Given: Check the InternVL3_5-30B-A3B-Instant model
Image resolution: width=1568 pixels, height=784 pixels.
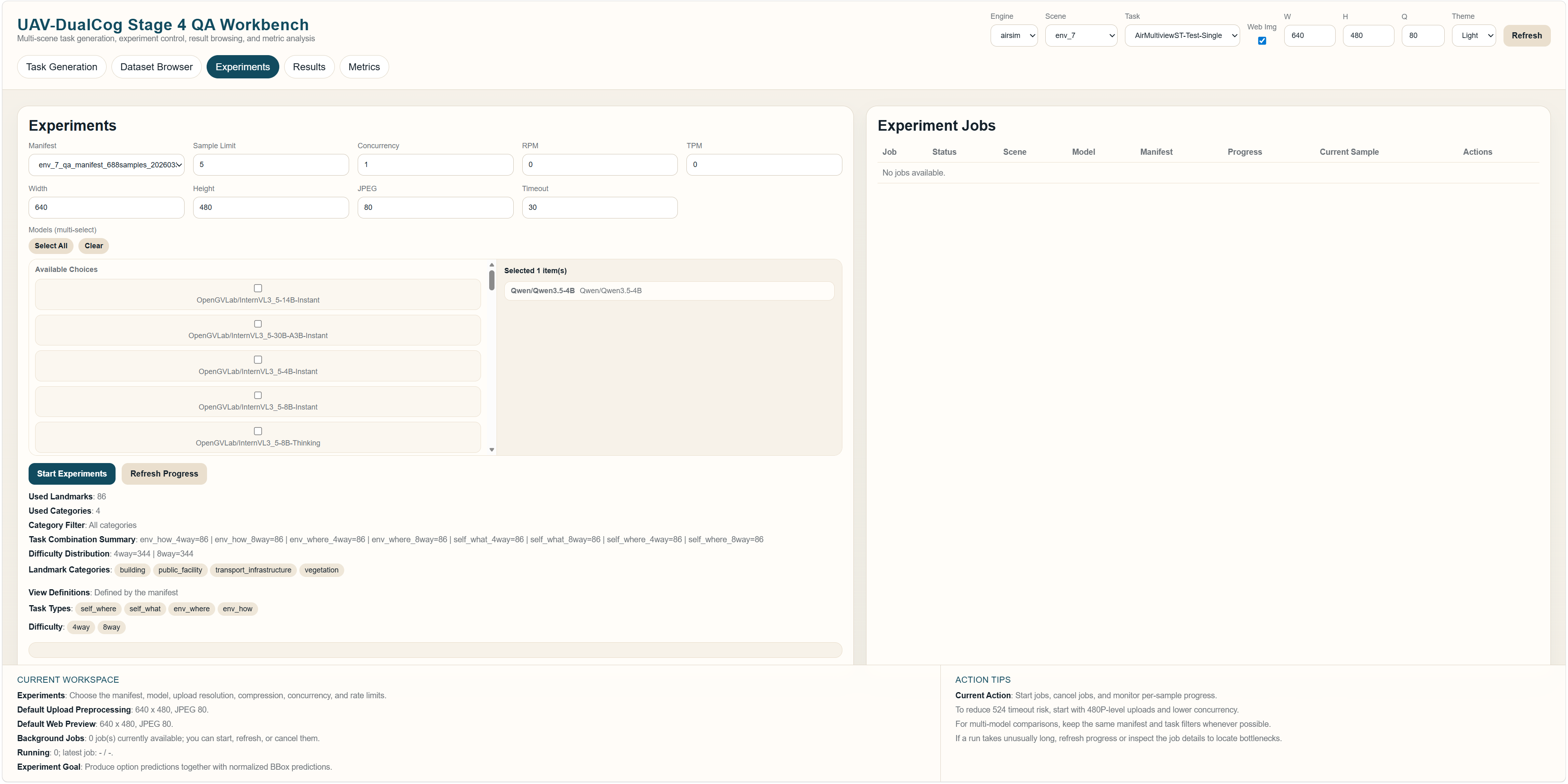Looking at the screenshot, I should 258,324.
